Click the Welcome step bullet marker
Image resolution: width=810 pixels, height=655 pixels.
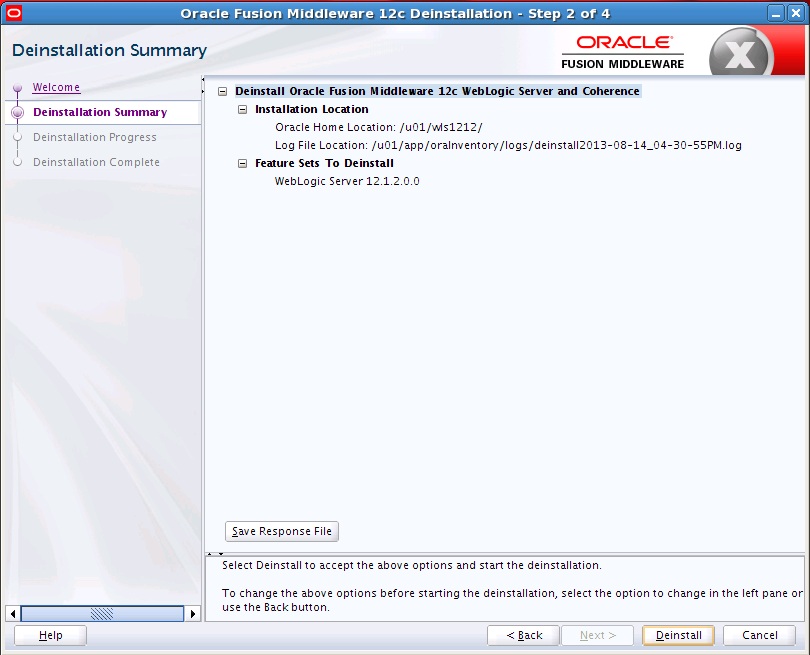[18, 88]
